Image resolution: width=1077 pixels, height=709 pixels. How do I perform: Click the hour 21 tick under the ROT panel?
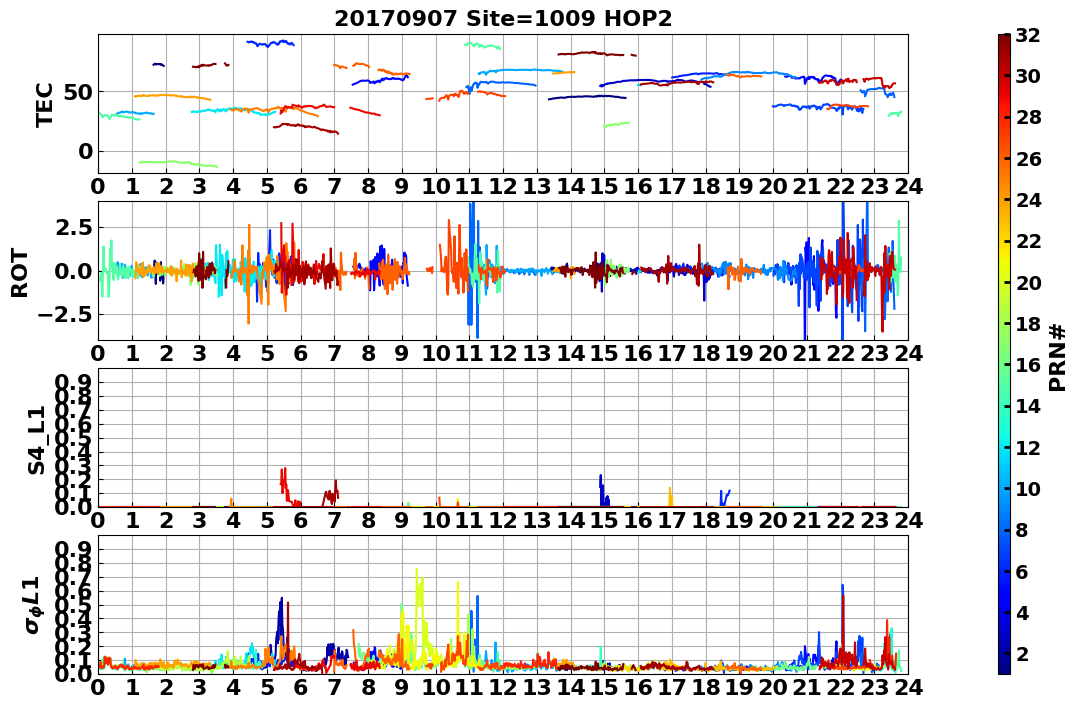tap(806, 353)
